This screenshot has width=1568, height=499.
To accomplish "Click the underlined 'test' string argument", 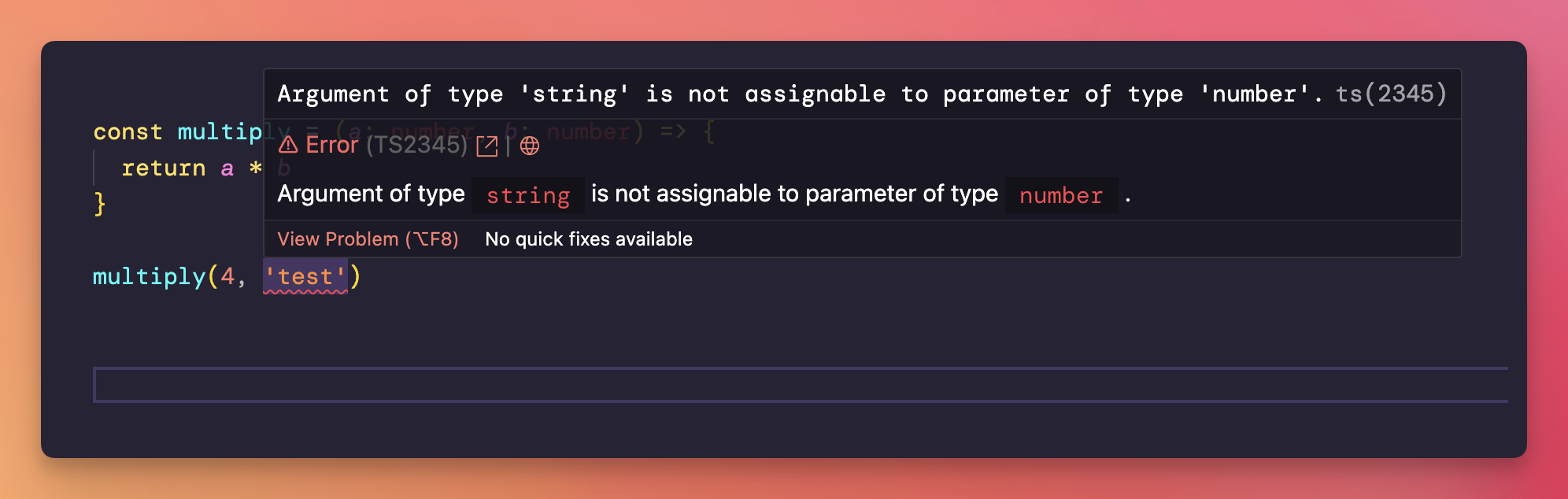I will pos(305,277).
